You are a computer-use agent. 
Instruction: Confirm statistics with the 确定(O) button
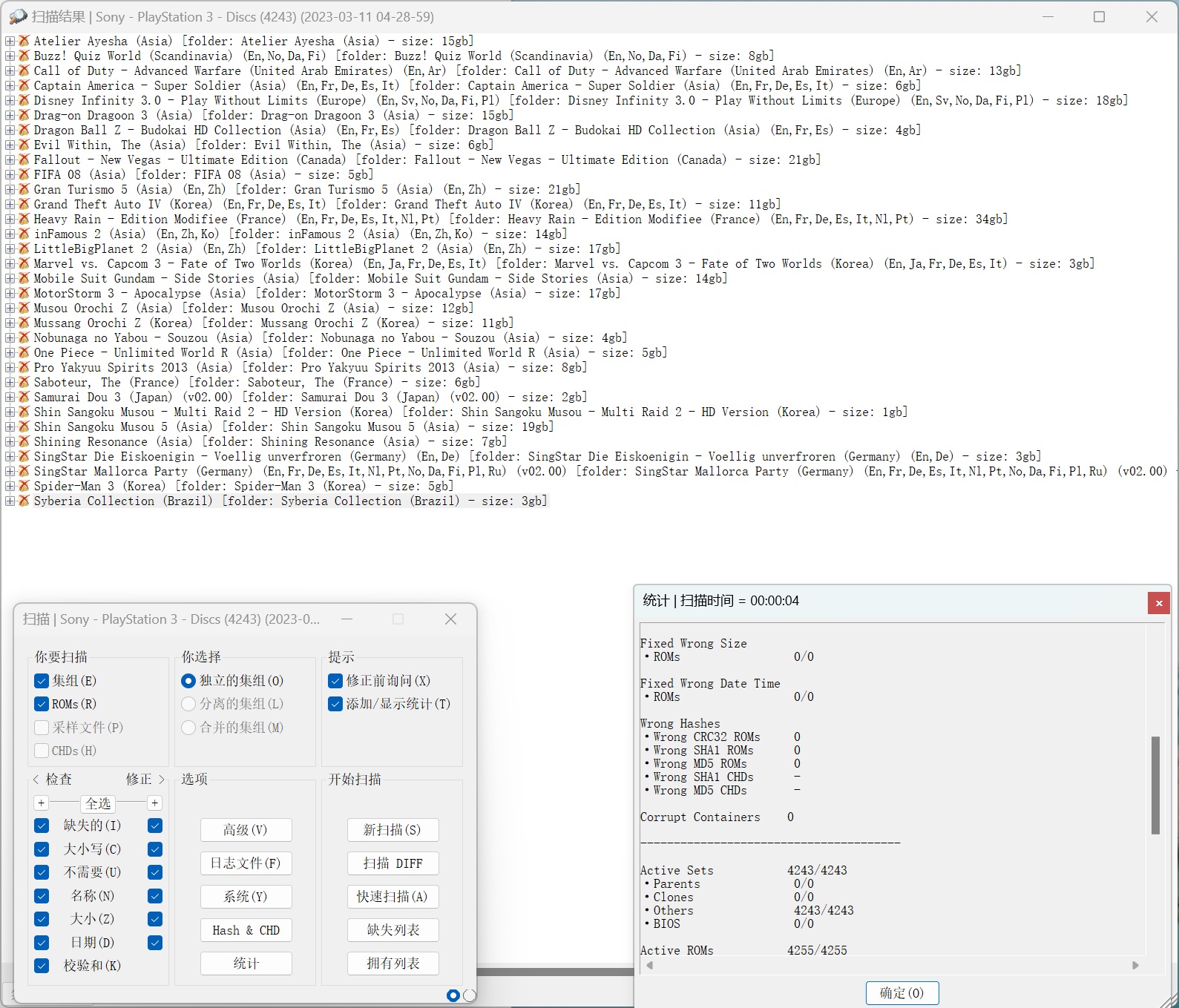click(x=902, y=993)
